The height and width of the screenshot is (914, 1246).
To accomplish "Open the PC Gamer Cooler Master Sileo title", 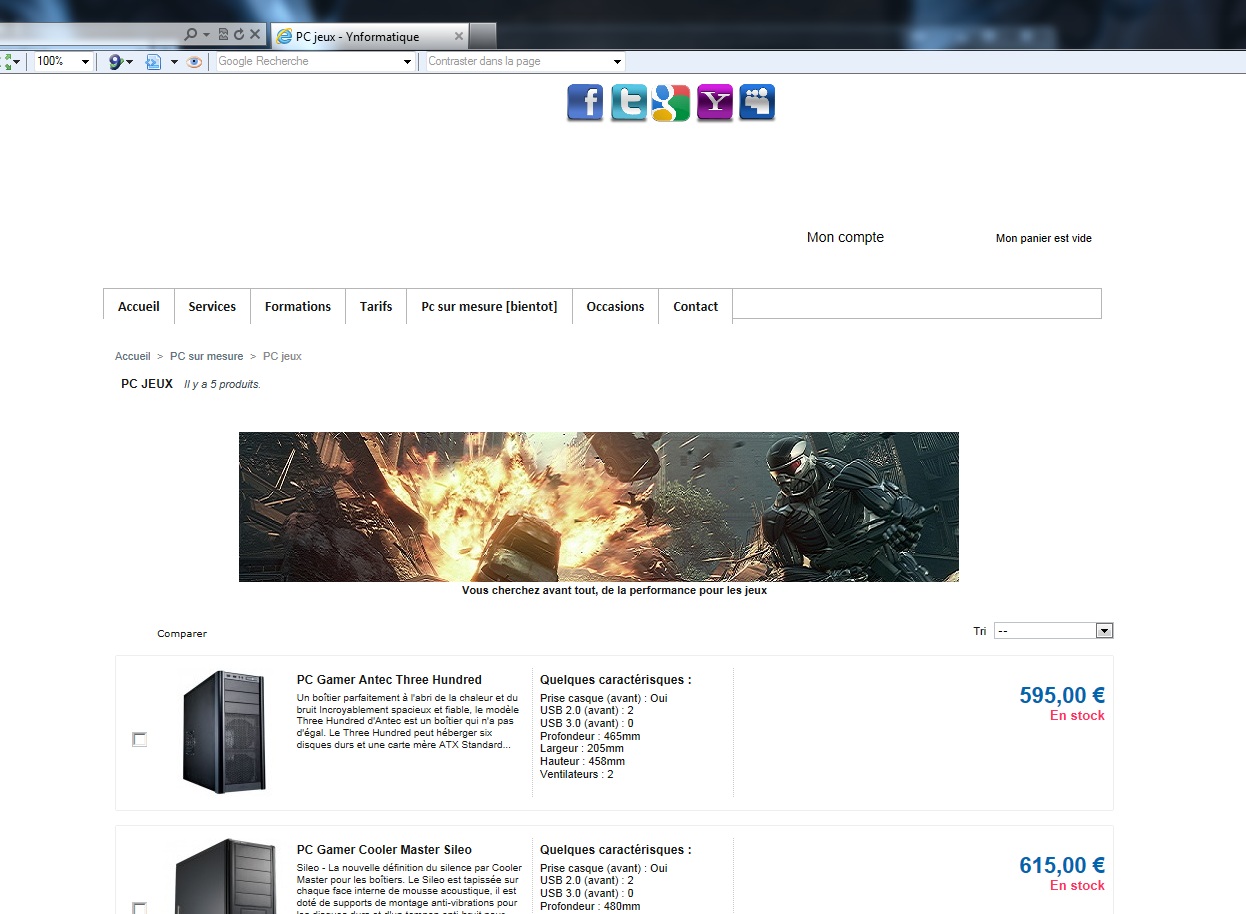I will pyautogui.click(x=384, y=850).
